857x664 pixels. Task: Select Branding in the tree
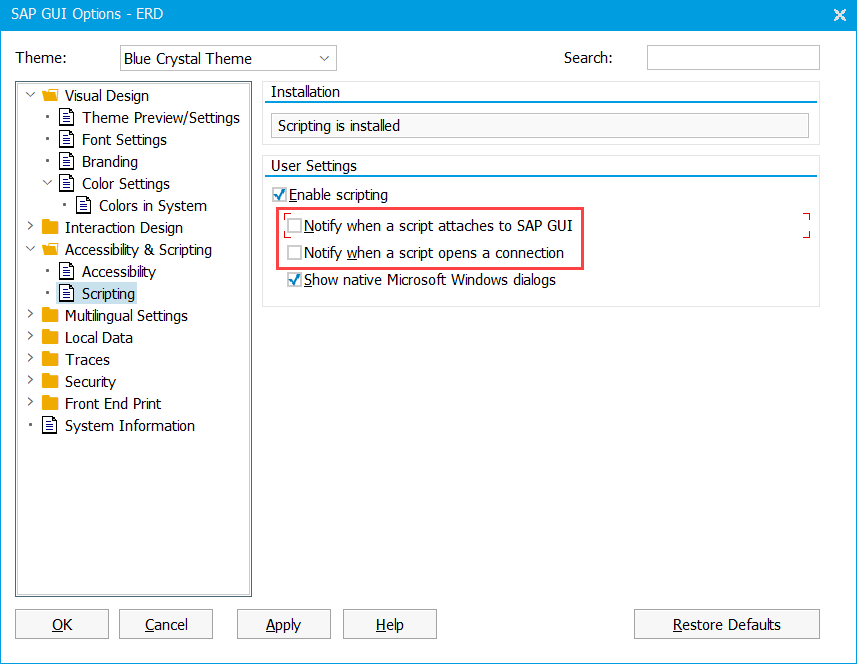(110, 162)
